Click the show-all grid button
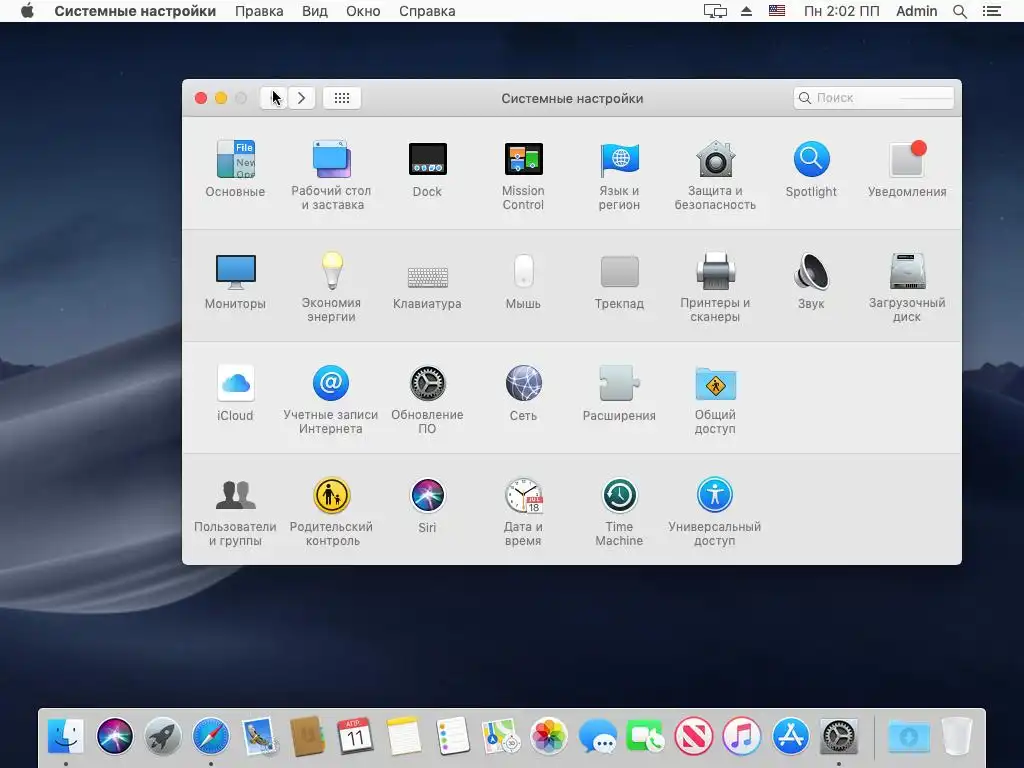This screenshot has width=1024, height=768. tap(342, 98)
